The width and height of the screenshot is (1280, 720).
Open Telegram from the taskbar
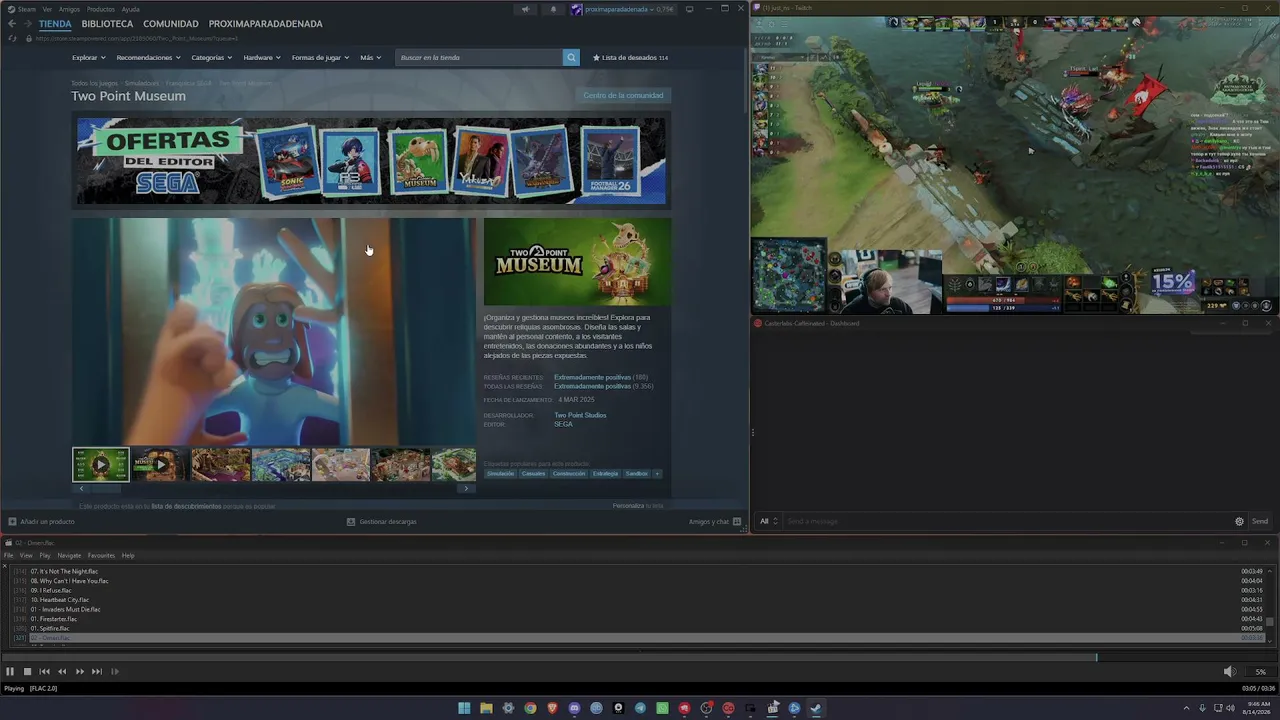pos(640,708)
